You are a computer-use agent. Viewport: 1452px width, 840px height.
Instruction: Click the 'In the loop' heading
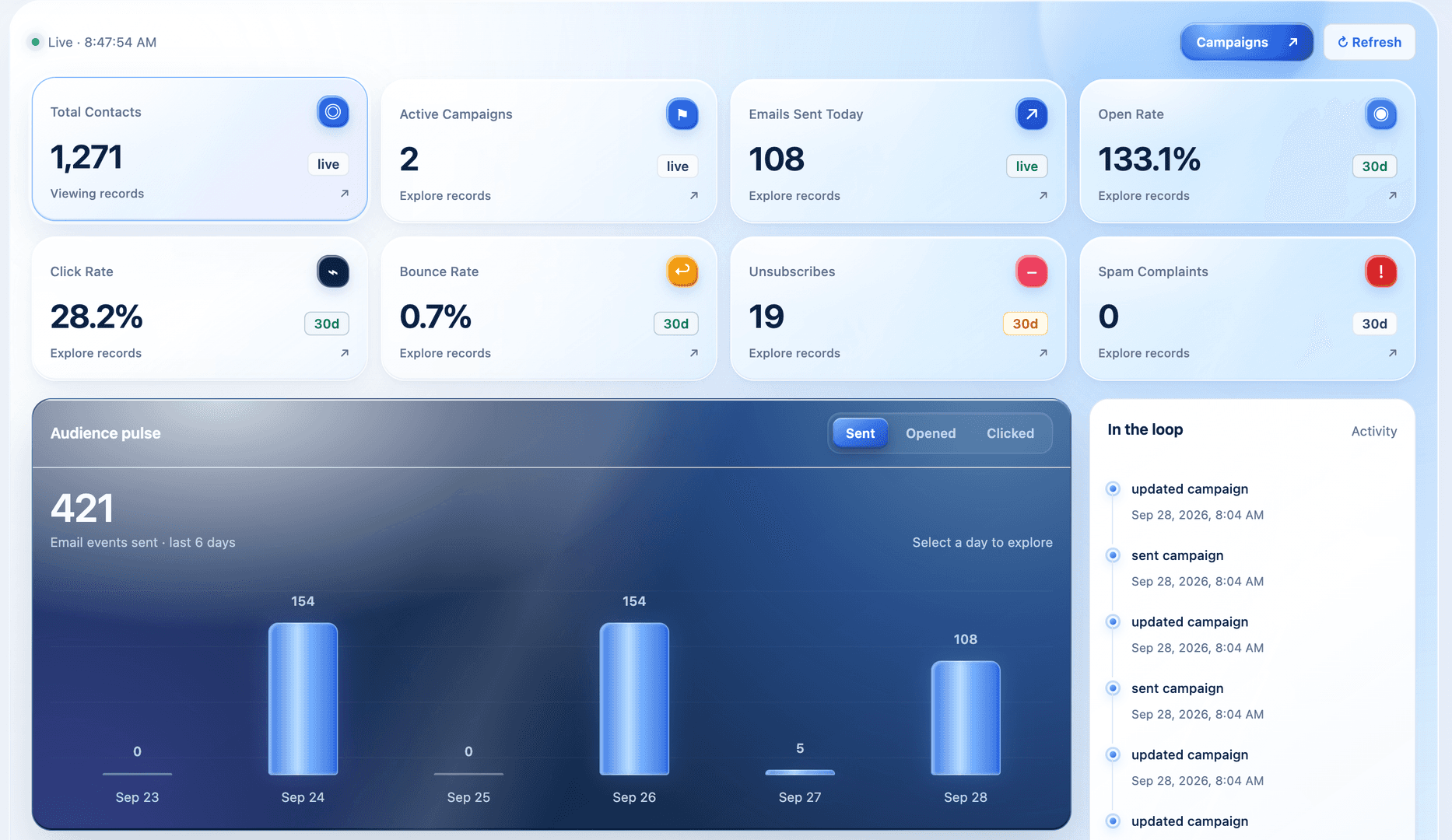pos(1145,429)
